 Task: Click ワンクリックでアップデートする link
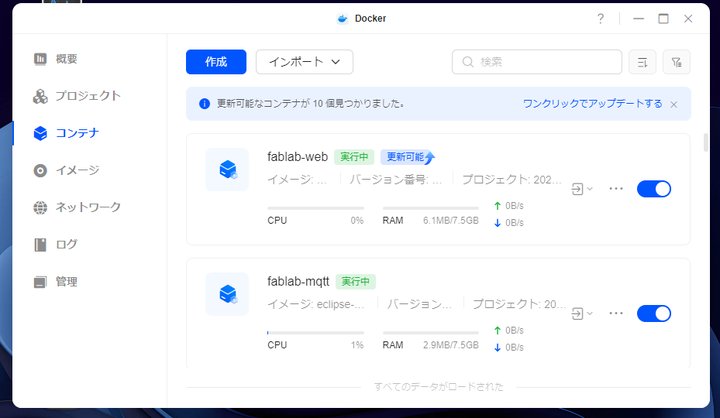point(592,104)
